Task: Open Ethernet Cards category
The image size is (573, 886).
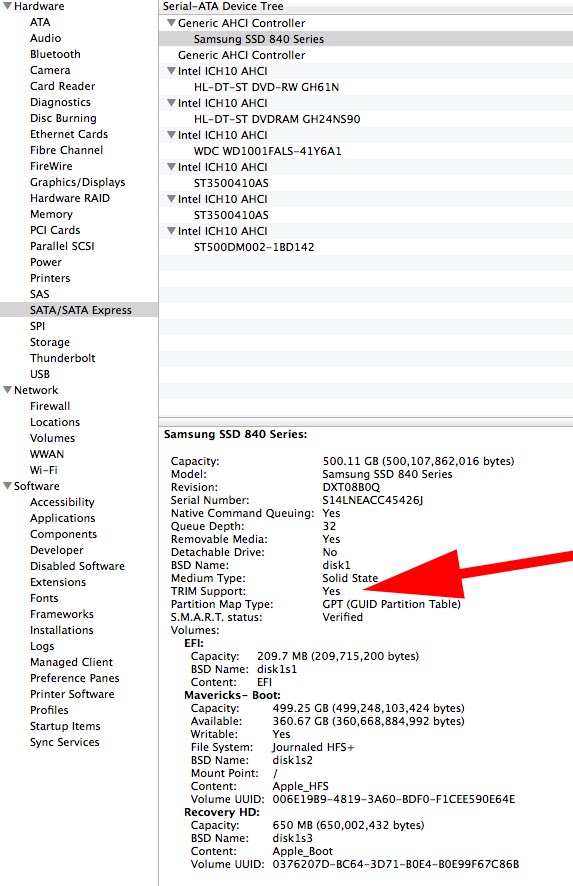Action: click(x=69, y=134)
